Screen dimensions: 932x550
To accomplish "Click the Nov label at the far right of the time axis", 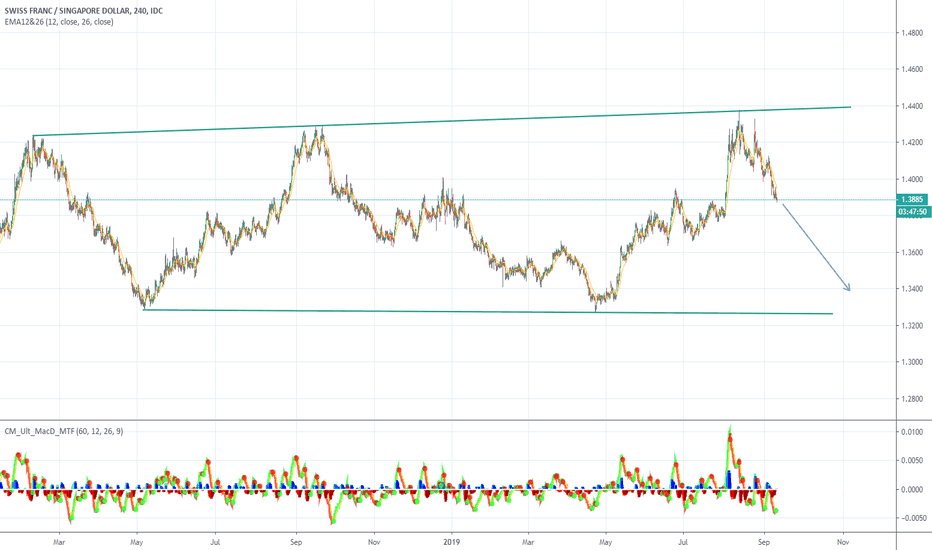I will [x=842, y=542].
